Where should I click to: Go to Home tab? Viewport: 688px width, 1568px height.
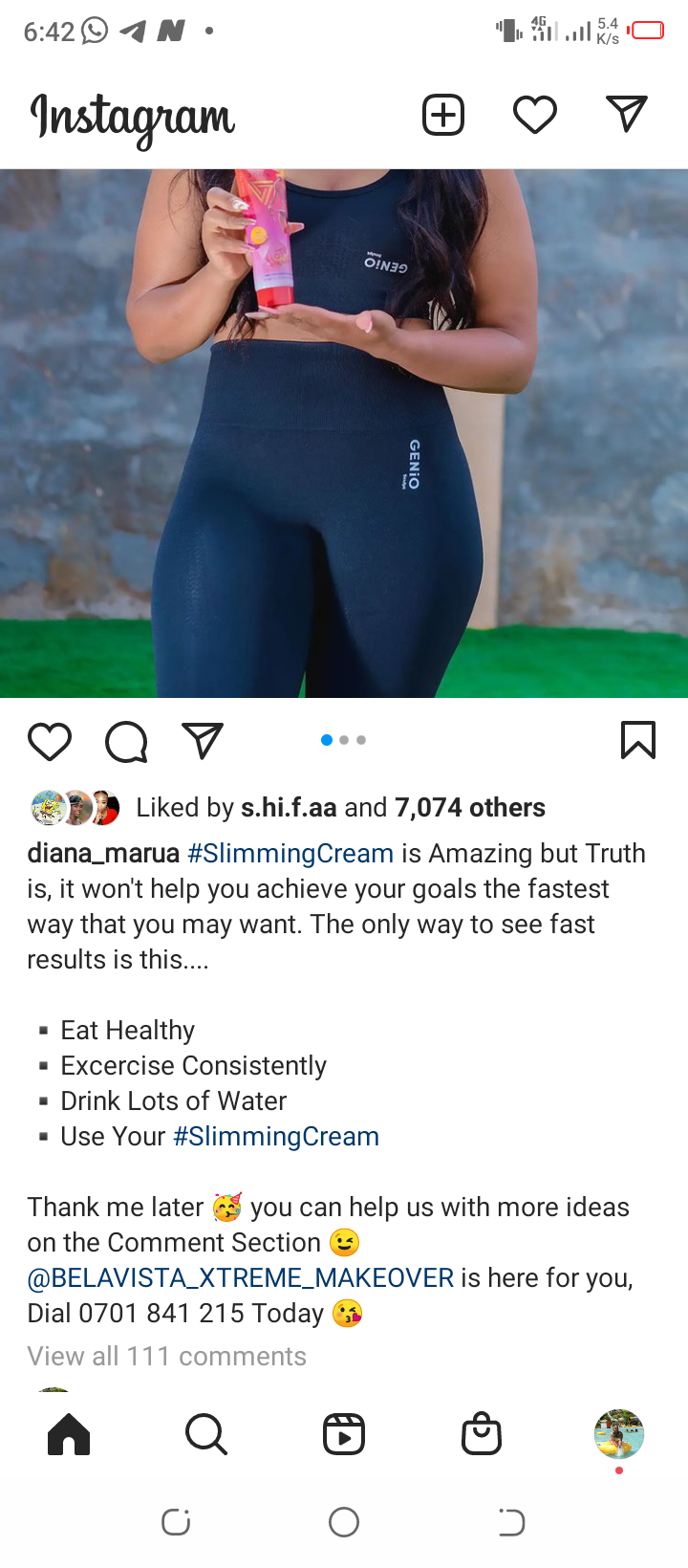(69, 1434)
